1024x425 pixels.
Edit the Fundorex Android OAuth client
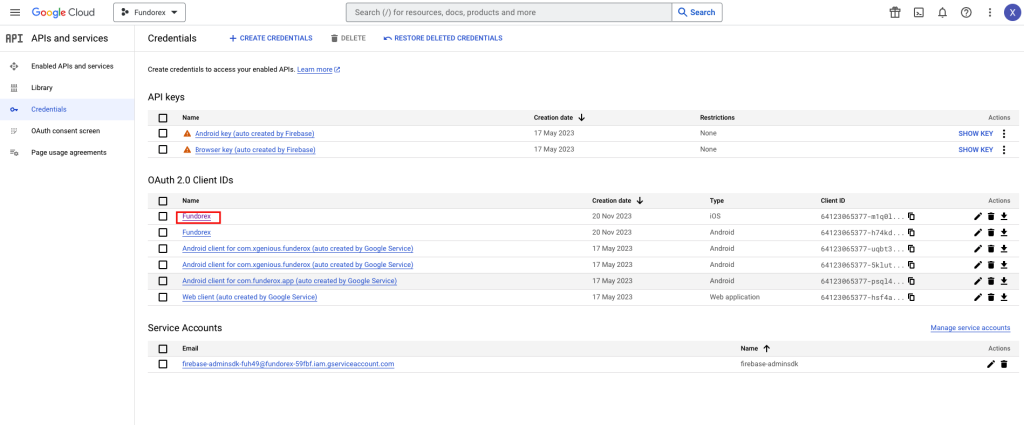tap(978, 232)
